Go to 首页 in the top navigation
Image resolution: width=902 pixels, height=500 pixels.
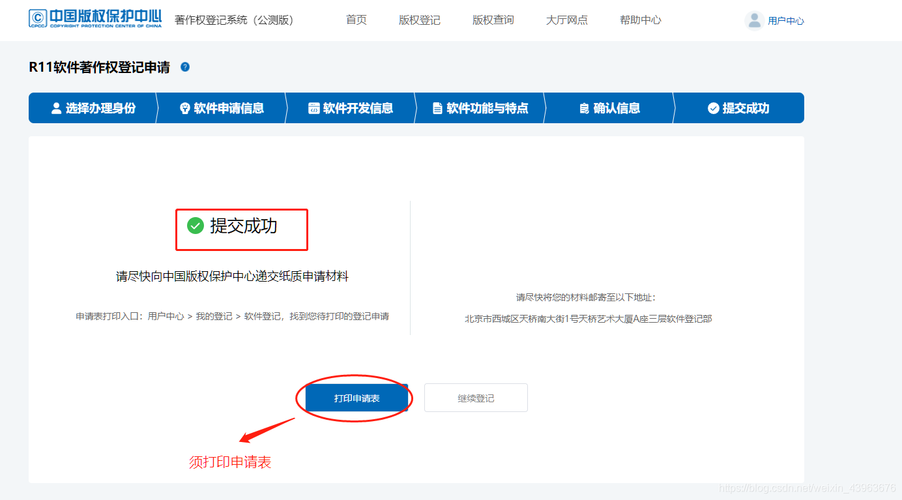(356, 20)
